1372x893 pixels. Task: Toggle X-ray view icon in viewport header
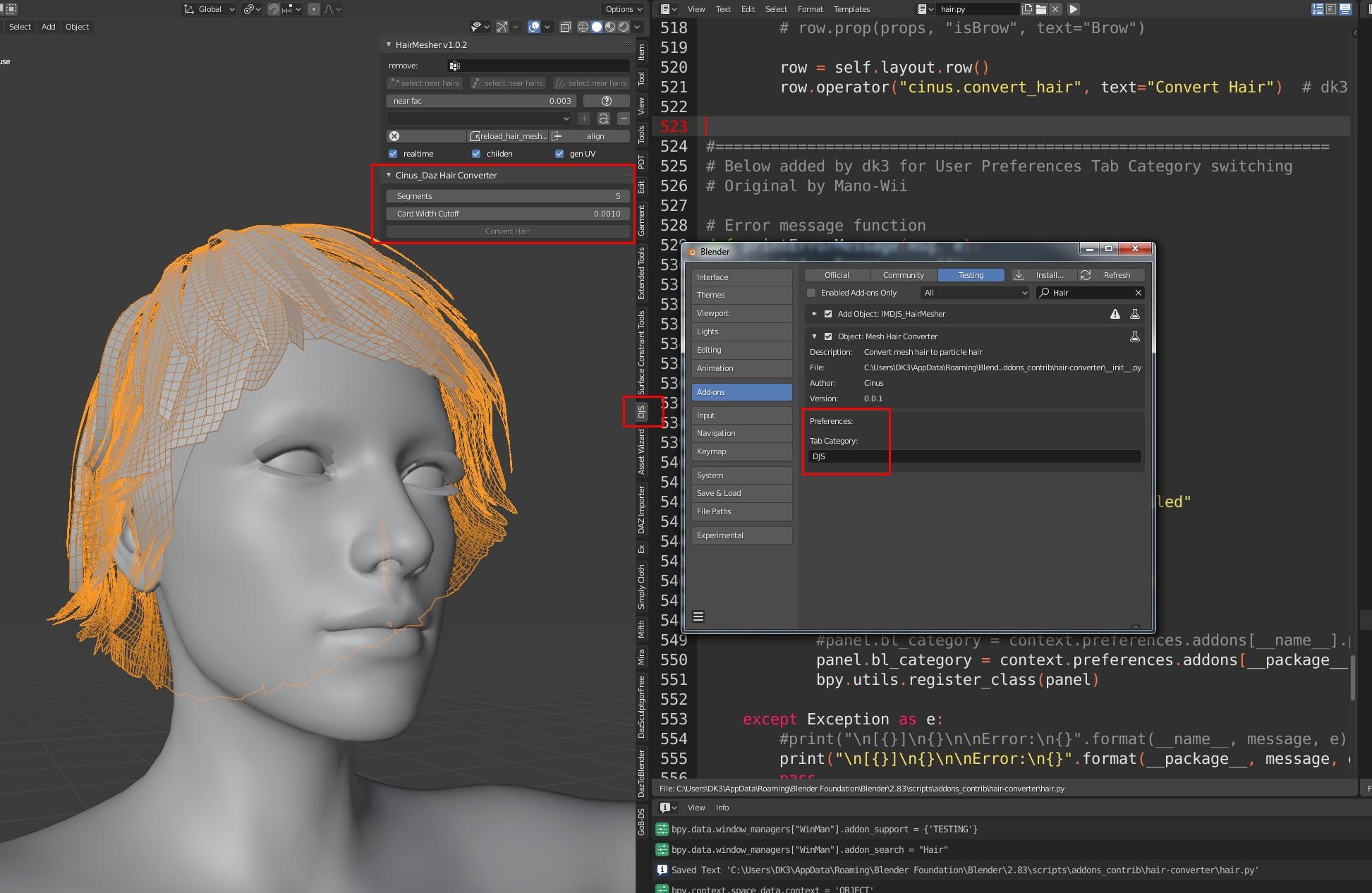tap(565, 27)
